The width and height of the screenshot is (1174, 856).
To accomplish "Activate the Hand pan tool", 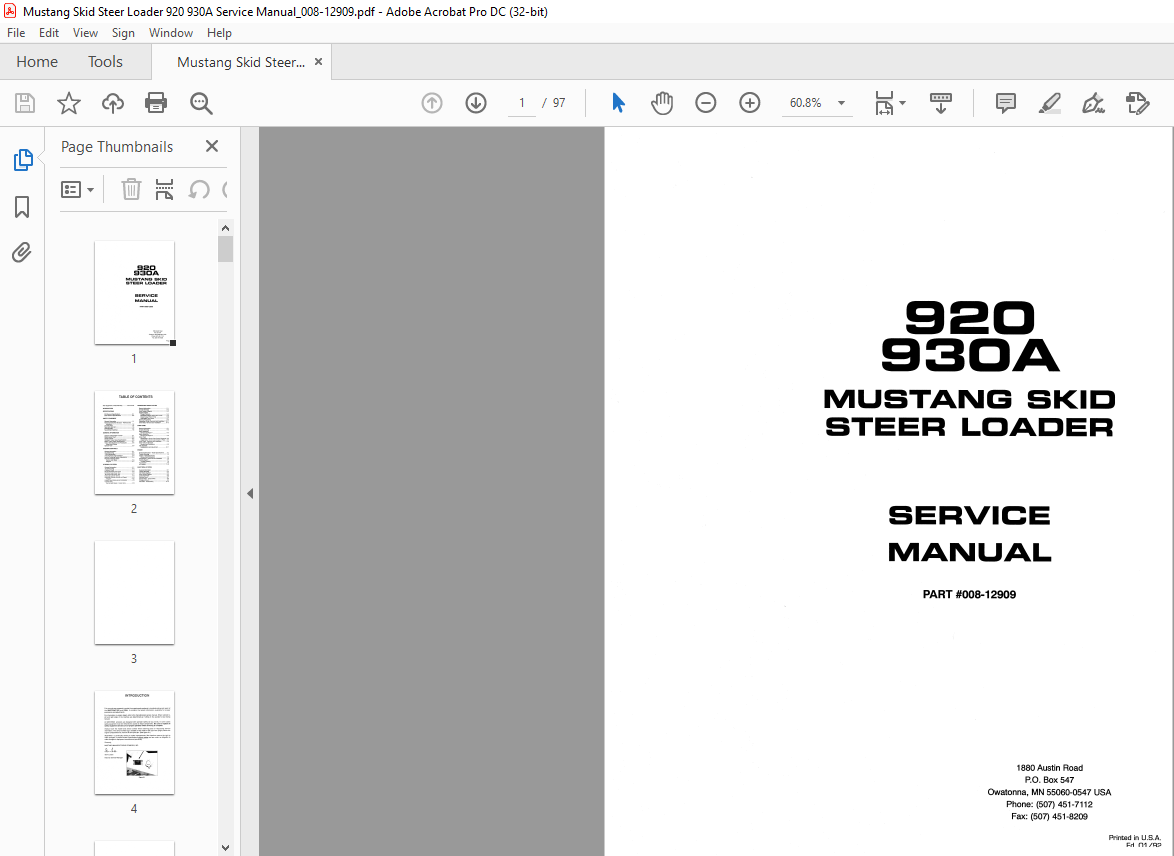I will pyautogui.click(x=662, y=103).
